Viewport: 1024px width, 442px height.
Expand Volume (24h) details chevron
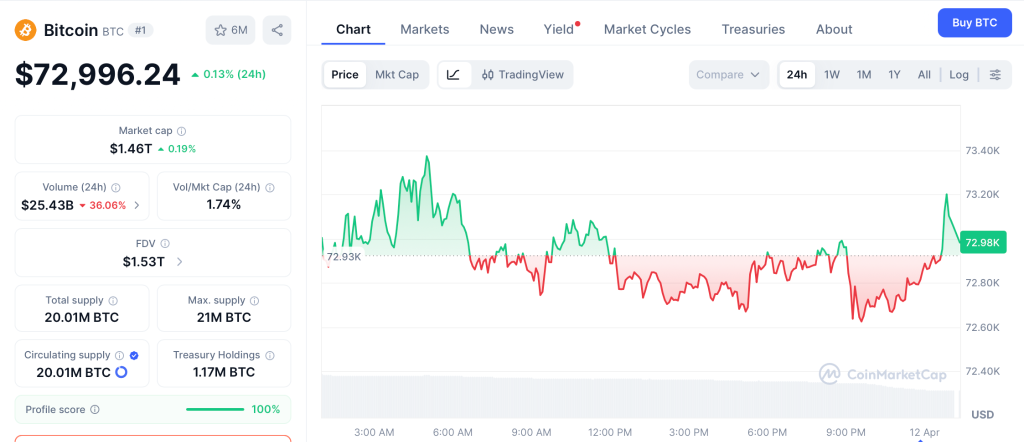[x=137, y=206]
